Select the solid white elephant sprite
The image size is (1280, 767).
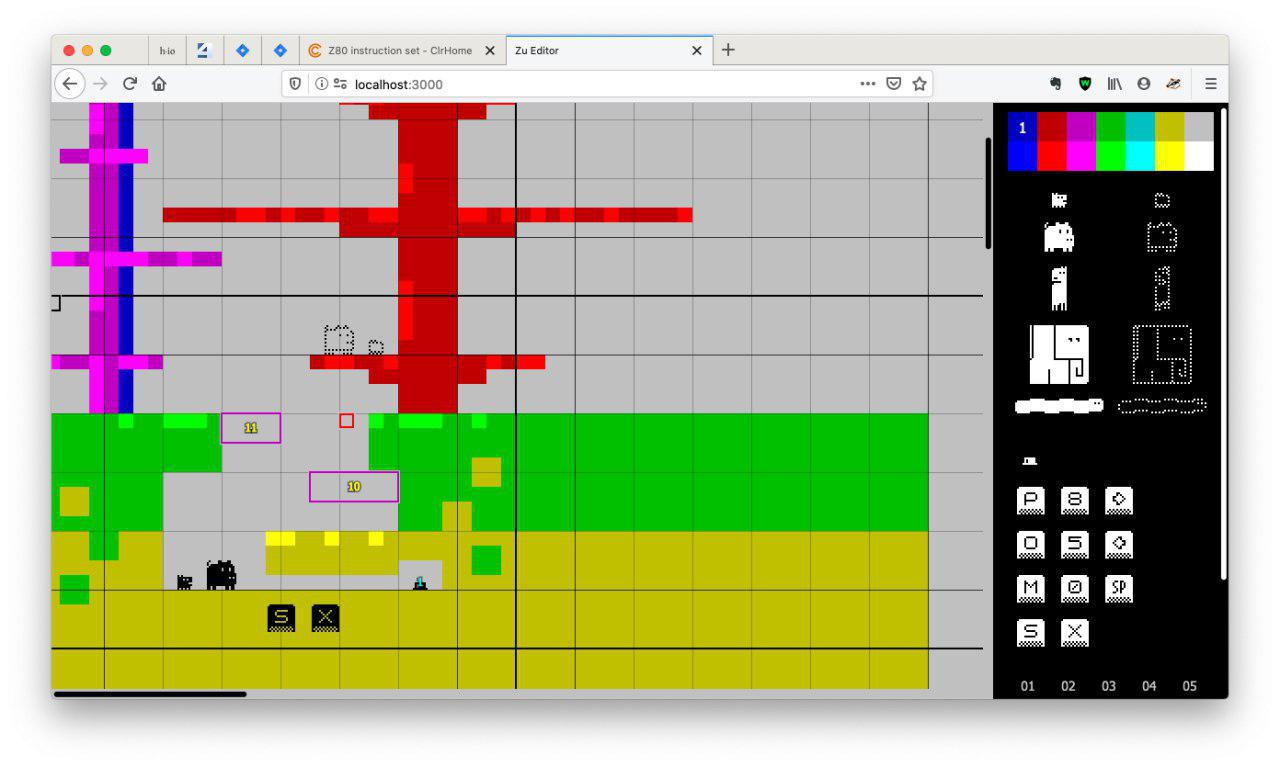[1059, 354]
